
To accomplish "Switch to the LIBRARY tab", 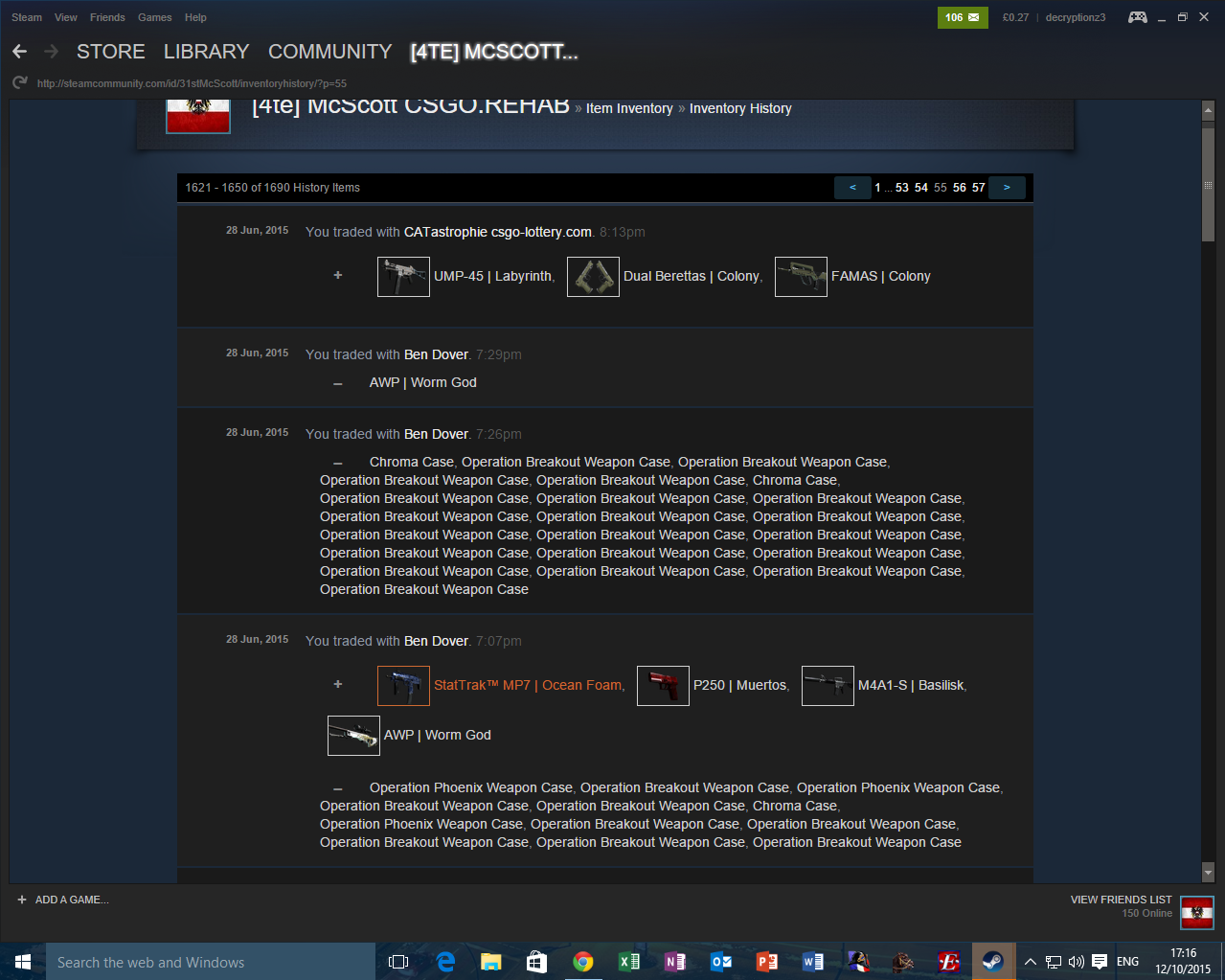I will (206, 52).
